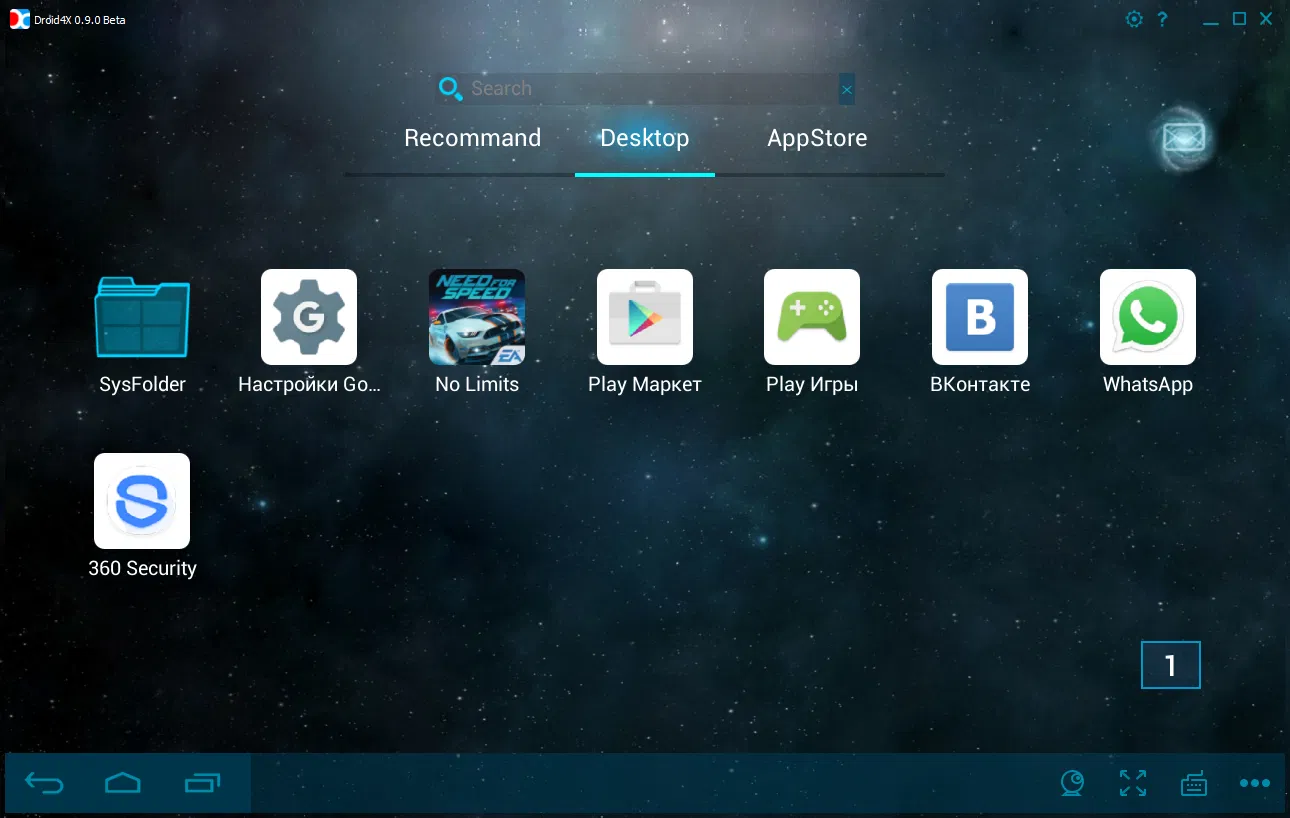Select the Desktop tab
This screenshot has height=818, width=1290.
point(645,138)
